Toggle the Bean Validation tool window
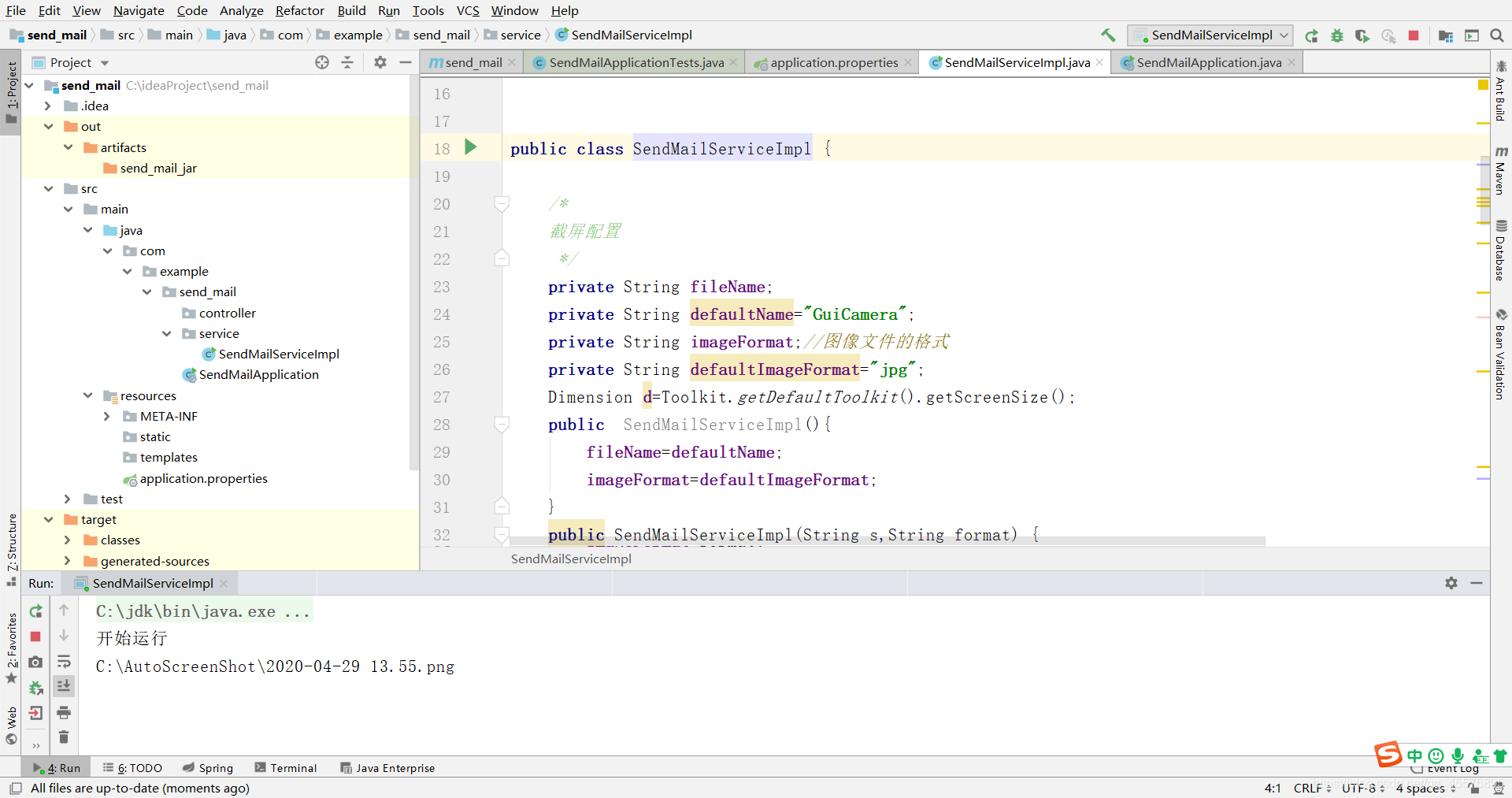The height and width of the screenshot is (798, 1512). (1501, 354)
